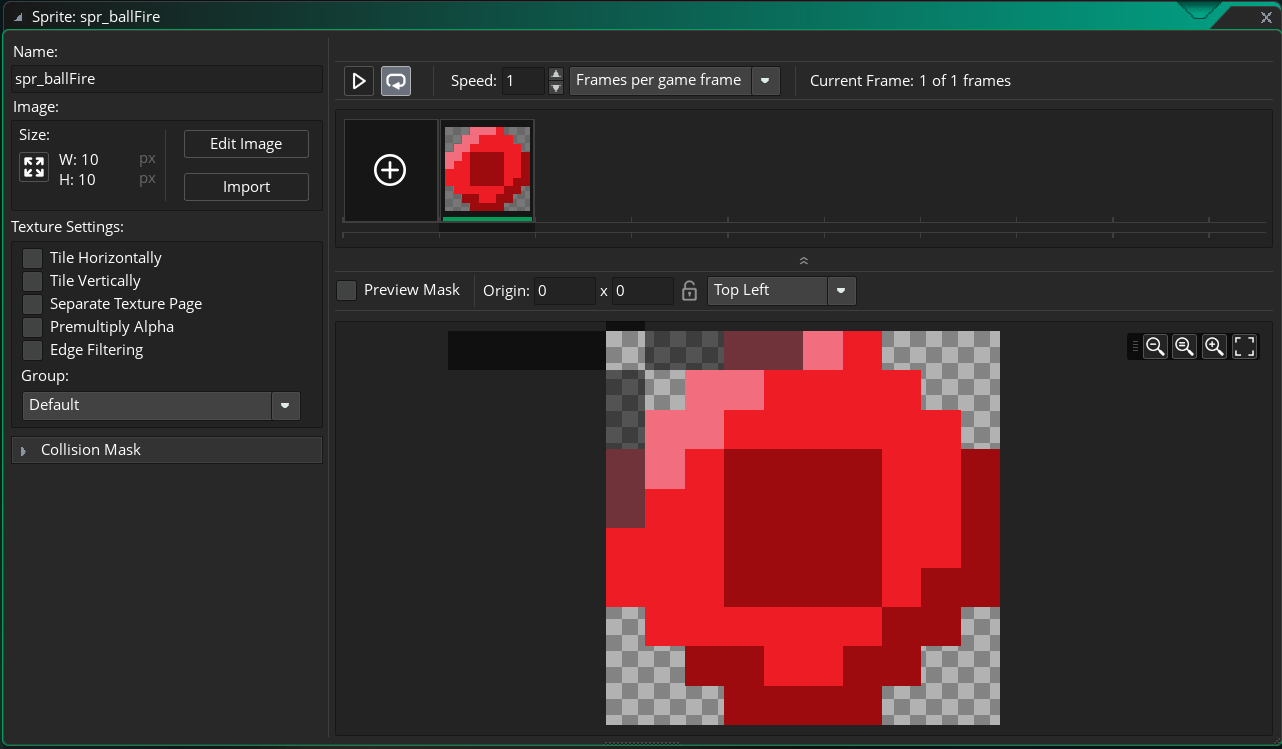Fit the sprite preview to window
Viewport: 1282px width, 749px height.
pyautogui.click(x=1245, y=347)
